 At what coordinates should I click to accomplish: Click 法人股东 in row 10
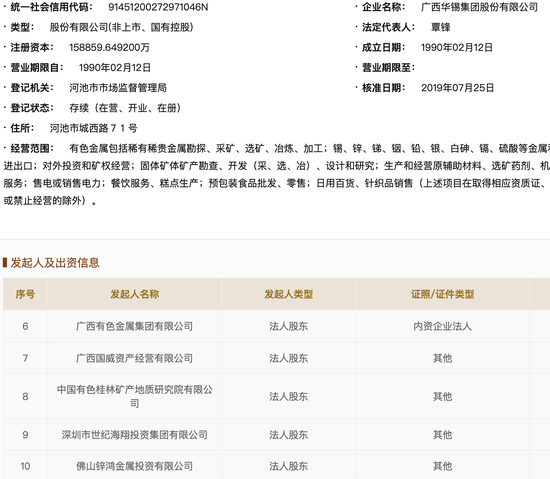(x=289, y=466)
